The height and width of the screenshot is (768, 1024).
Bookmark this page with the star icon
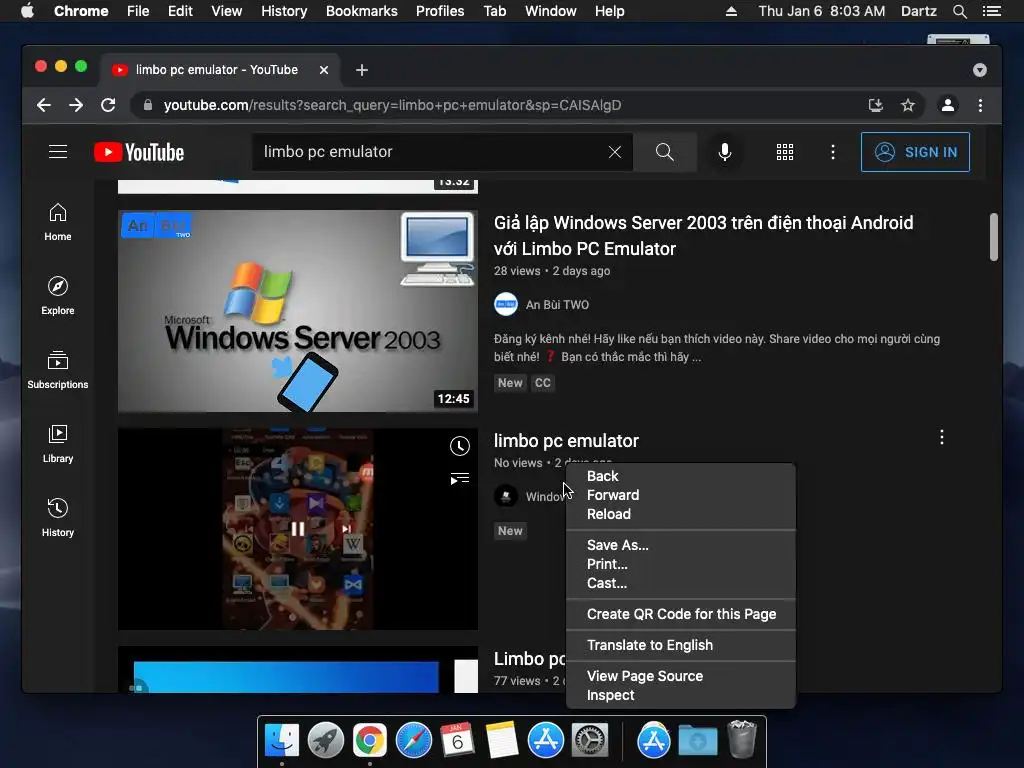click(908, 105)
